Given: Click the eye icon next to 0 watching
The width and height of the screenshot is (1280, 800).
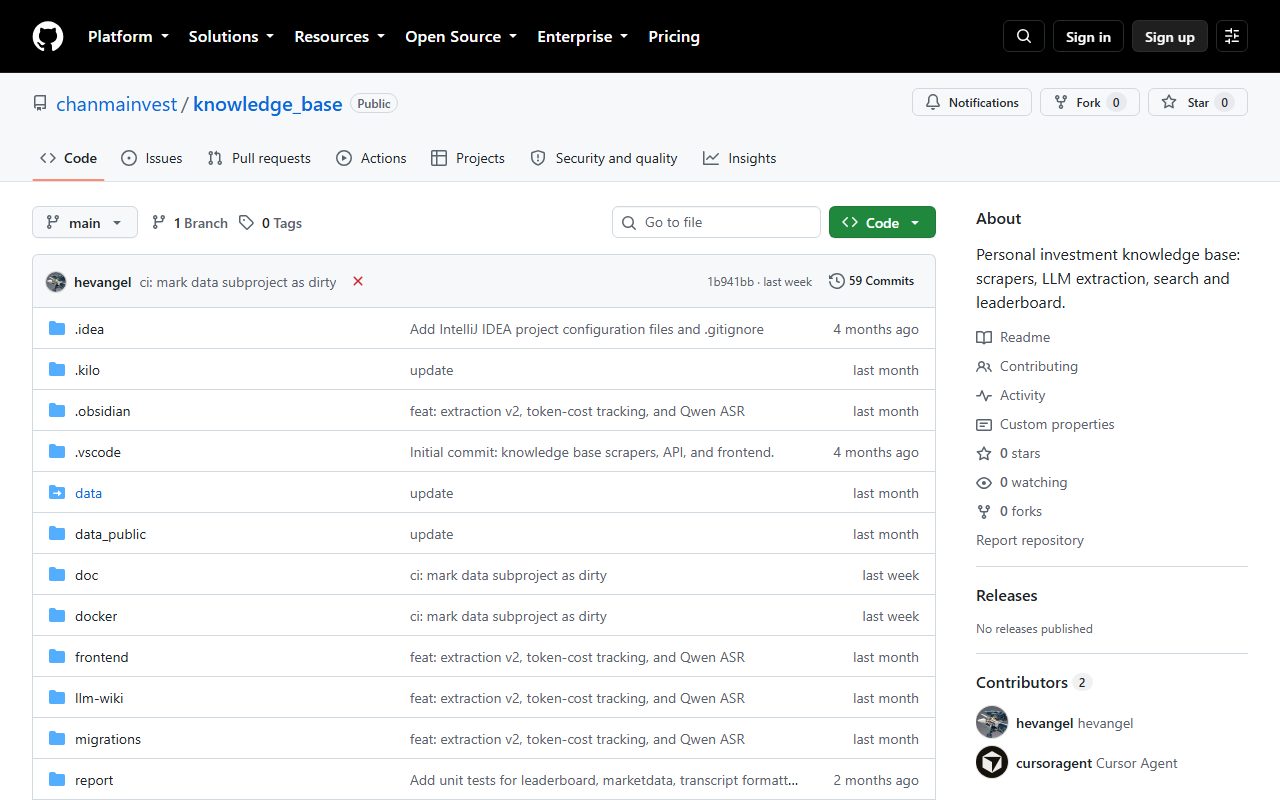Looking at the screenshot, I should tap(984, 482).
